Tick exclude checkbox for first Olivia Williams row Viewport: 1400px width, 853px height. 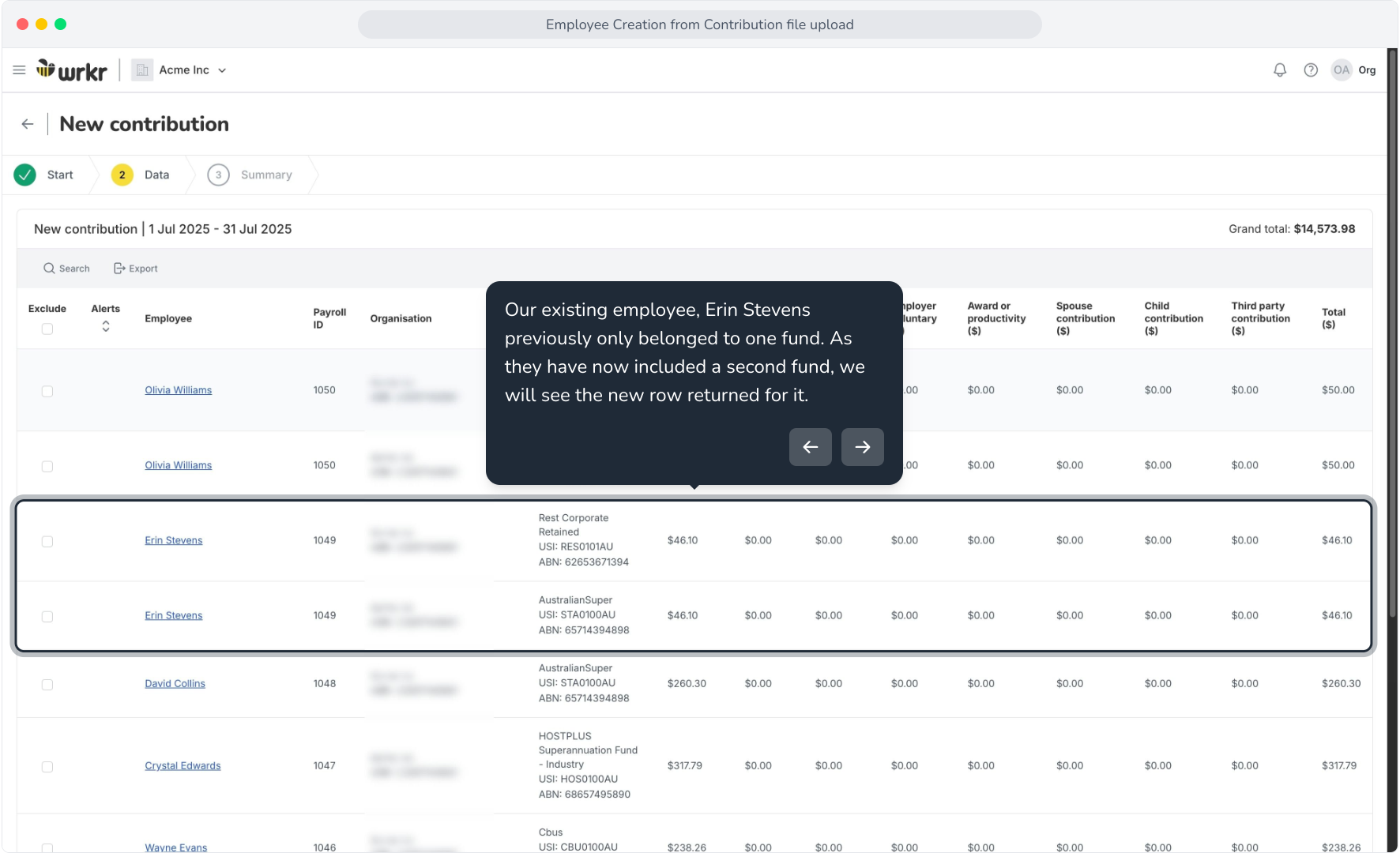coord(47,392)
